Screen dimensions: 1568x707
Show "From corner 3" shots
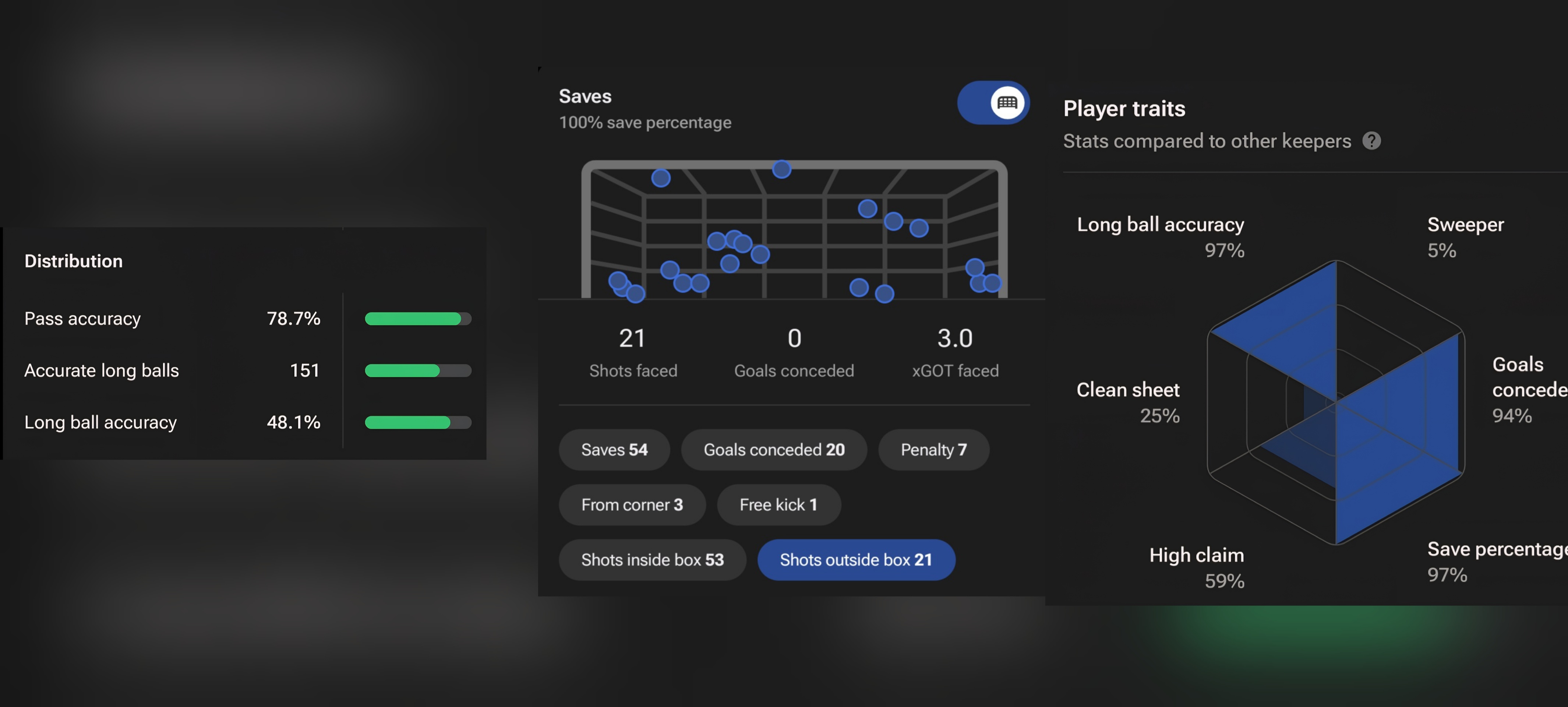[x=632, y=504]
